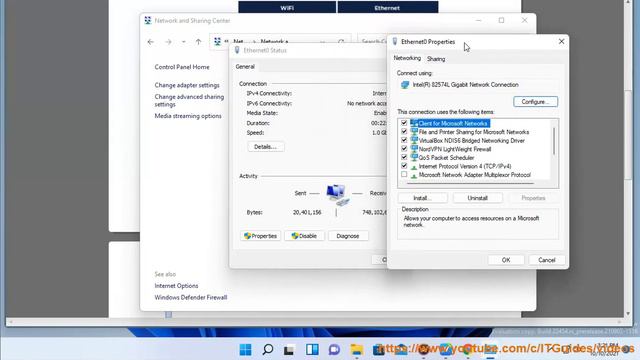640x360 pixels.
Task: Go forward in Network and Sharing Center
Action: (x=168, y=42)
